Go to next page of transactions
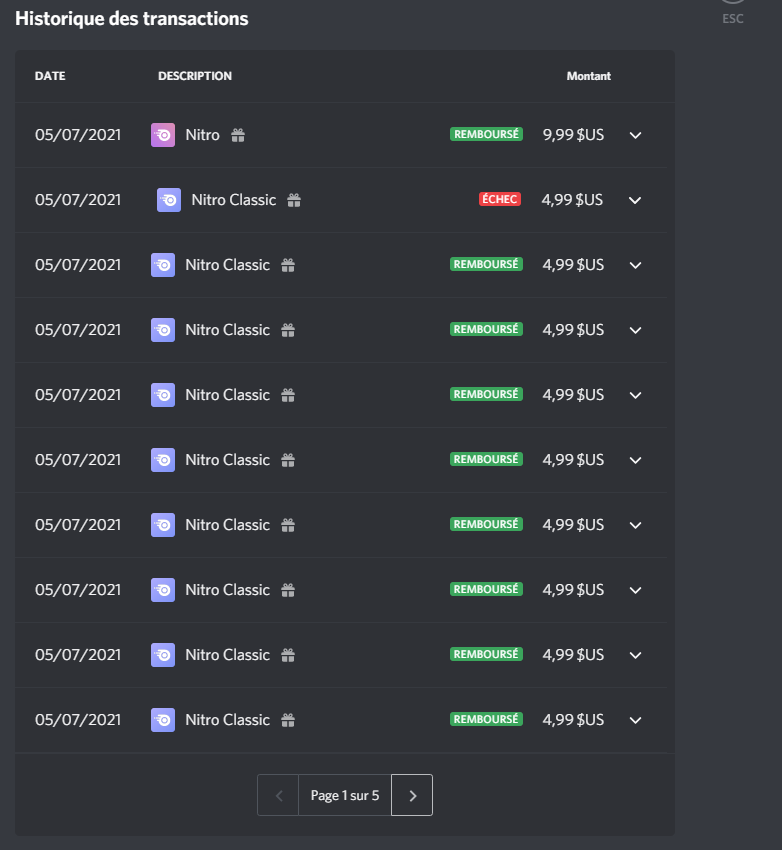The width and height of the screenshot is (782, 850). click(x=412, y=795)
